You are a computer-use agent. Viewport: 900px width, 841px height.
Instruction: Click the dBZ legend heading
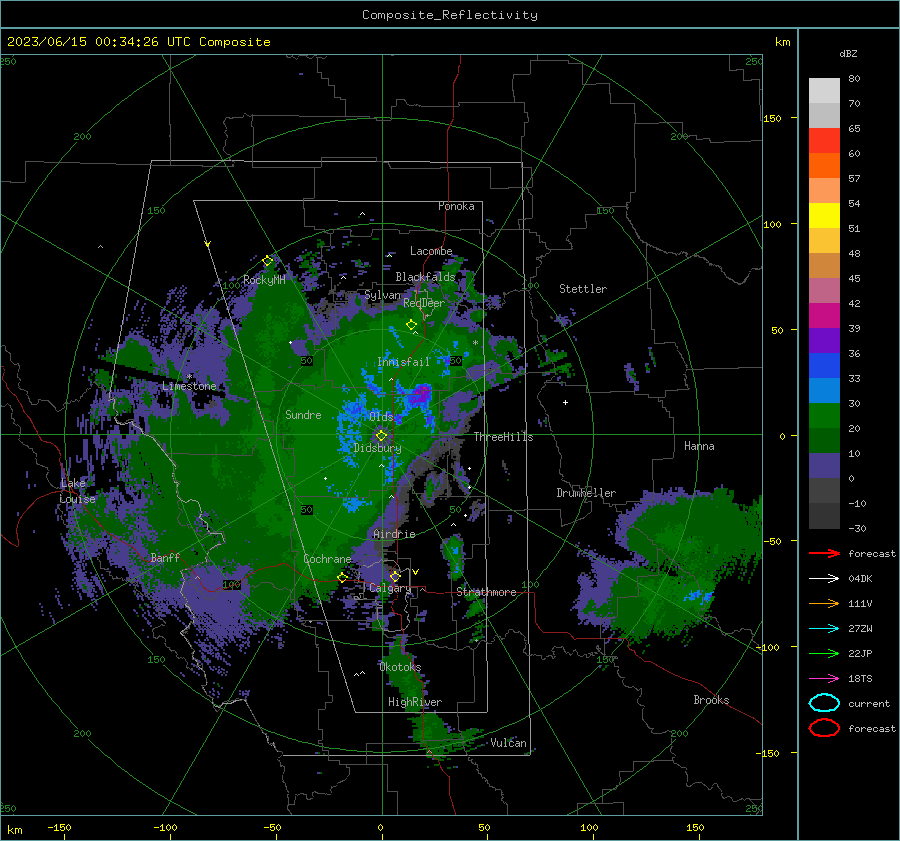click(848, 54)
